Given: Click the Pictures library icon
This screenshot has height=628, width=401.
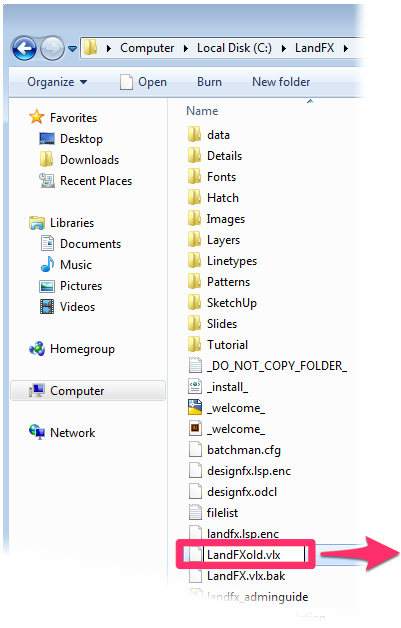Looking at the screenshot, I should [47, 286].
